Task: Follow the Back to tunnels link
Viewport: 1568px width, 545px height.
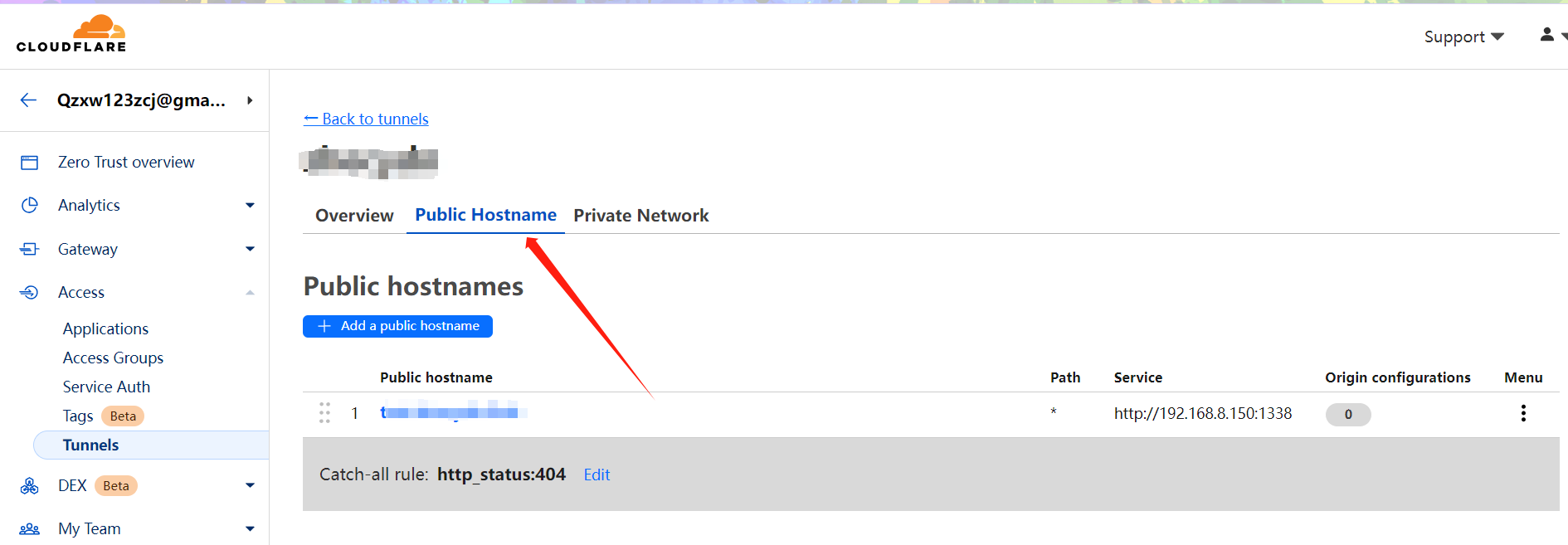Action: click(x=366, y=119)
